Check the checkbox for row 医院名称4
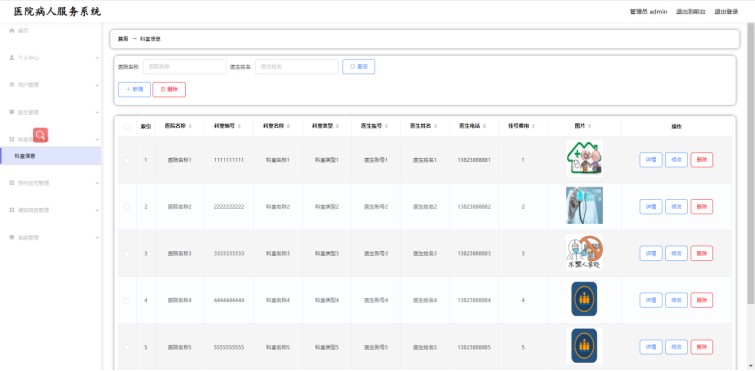Viewport: 755px width, 371px height. tap(127, 300)
